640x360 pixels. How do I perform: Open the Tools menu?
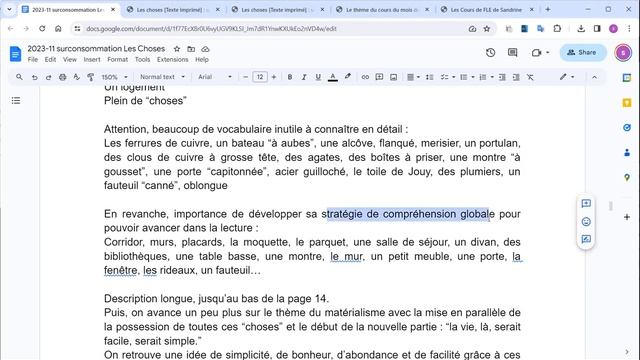point(142,60)
